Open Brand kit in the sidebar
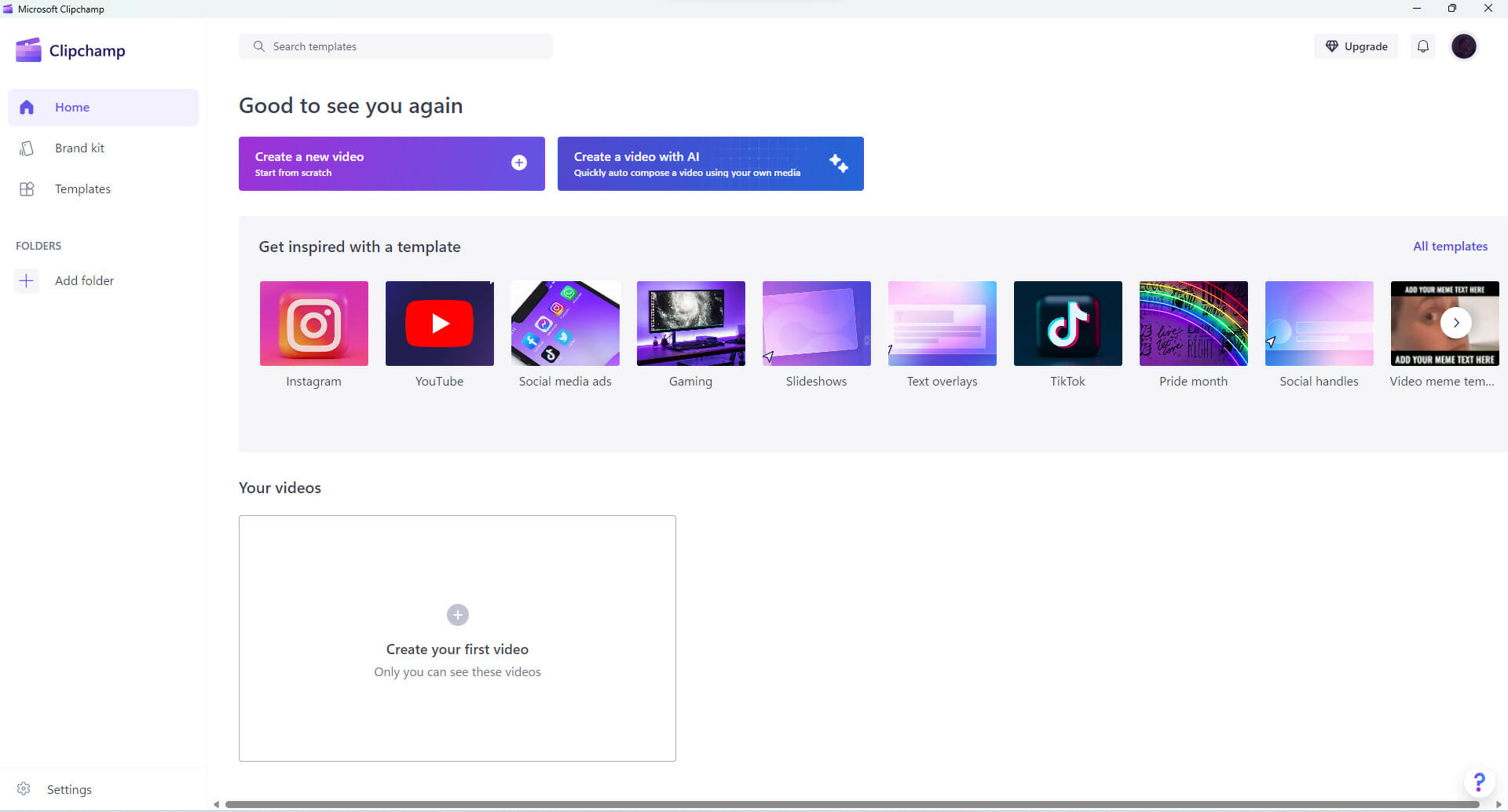1508x812 pixels. click(103, 148)
